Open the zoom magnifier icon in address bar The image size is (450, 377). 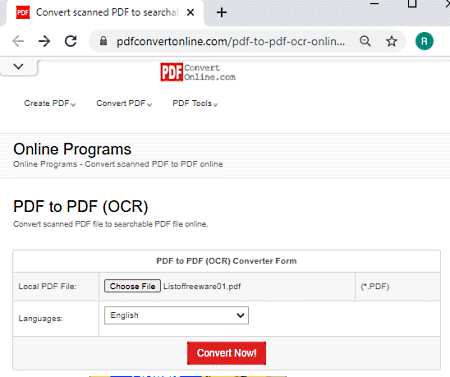(x=365, y=41)
